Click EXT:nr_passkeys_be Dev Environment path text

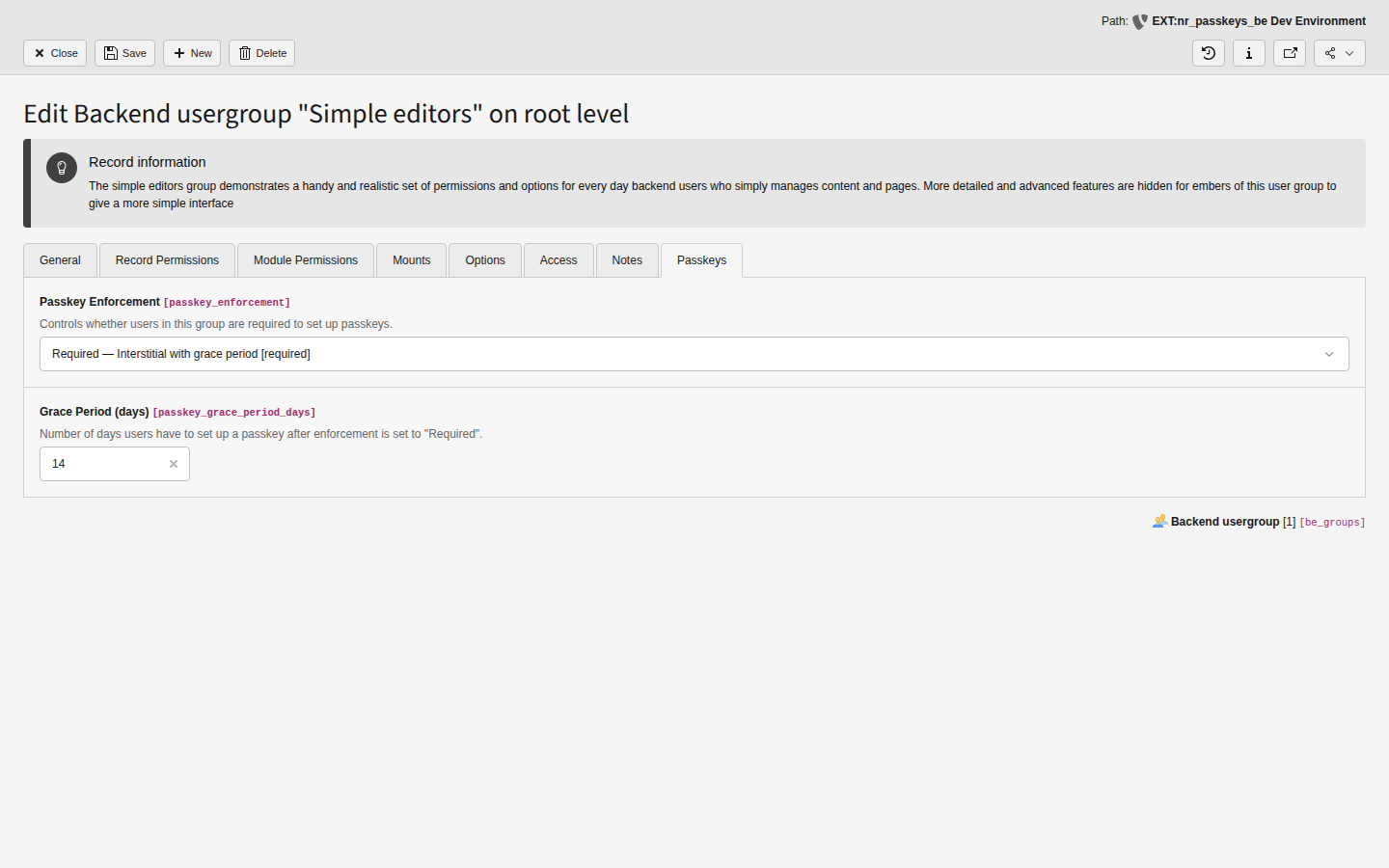point(1259,21)
